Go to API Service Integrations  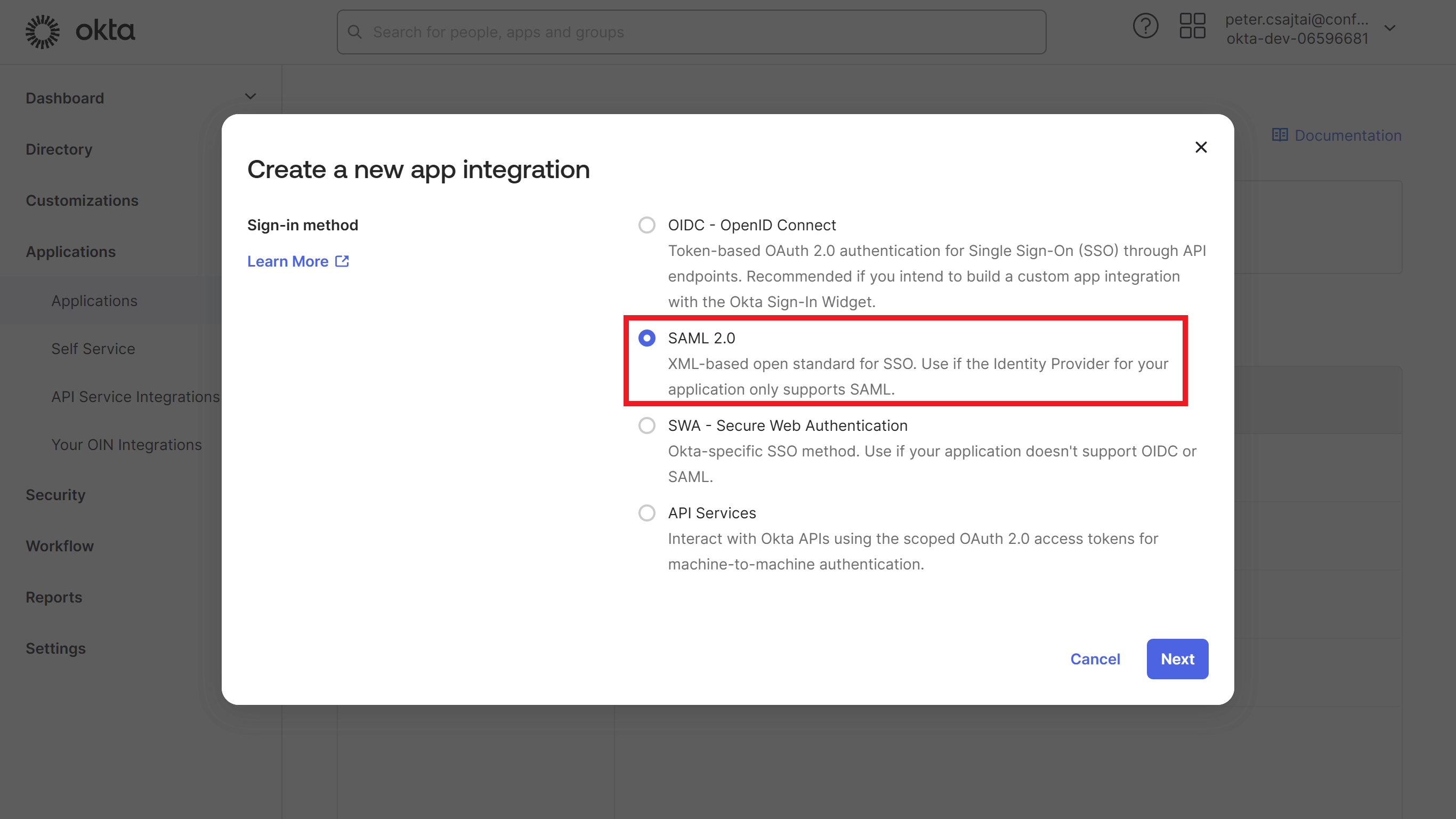[135, 397]
